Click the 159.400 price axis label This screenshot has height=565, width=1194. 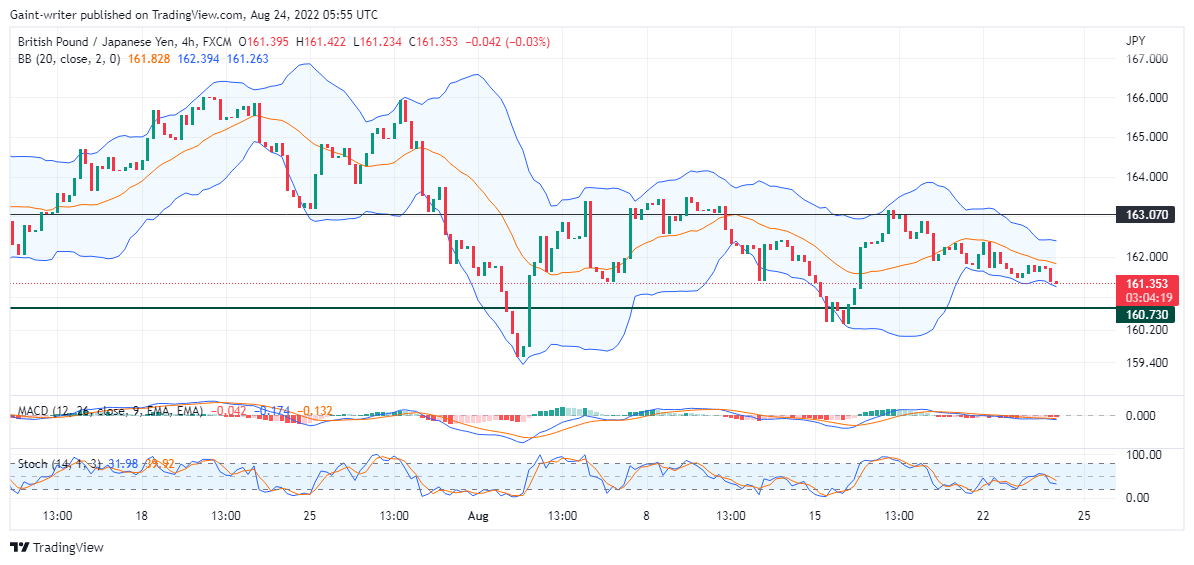[1147, 362]
